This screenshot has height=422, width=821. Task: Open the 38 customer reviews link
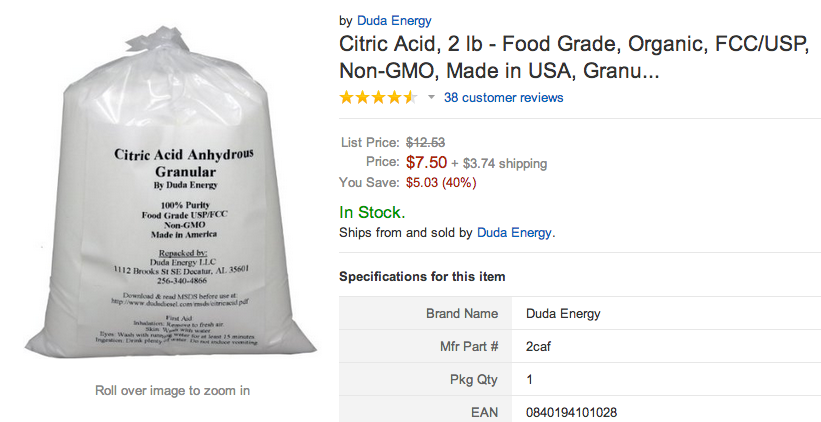tap(503, 97)
